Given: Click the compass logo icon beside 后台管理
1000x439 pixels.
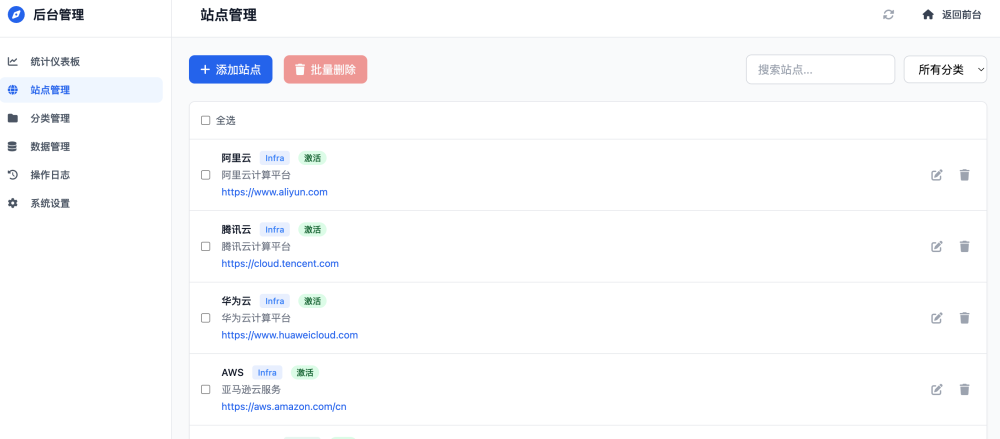Looking at the screenshot, I should (16, 15).
